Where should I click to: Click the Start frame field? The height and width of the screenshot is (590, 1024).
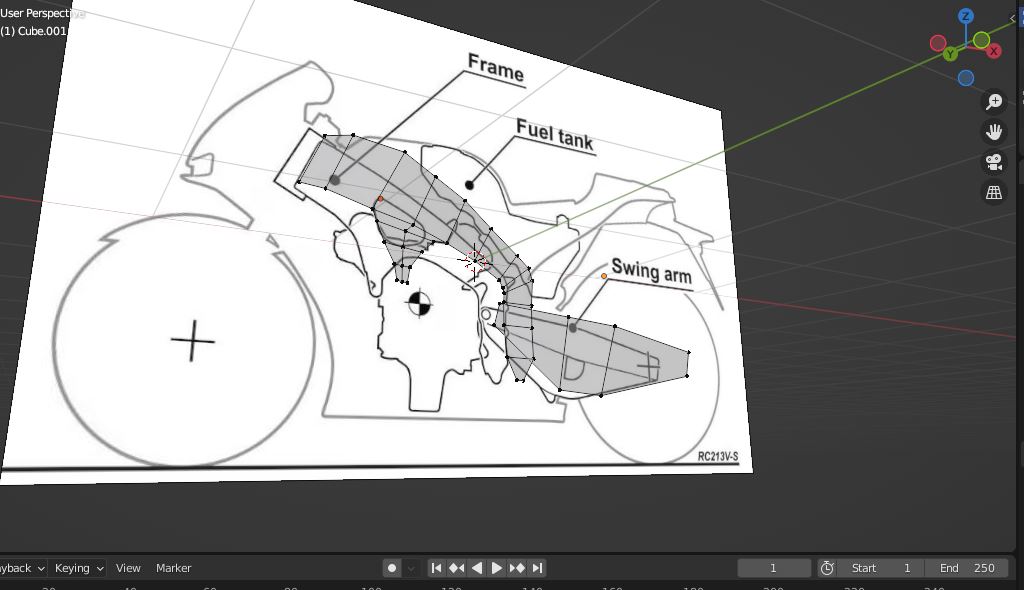coord(881,568)
